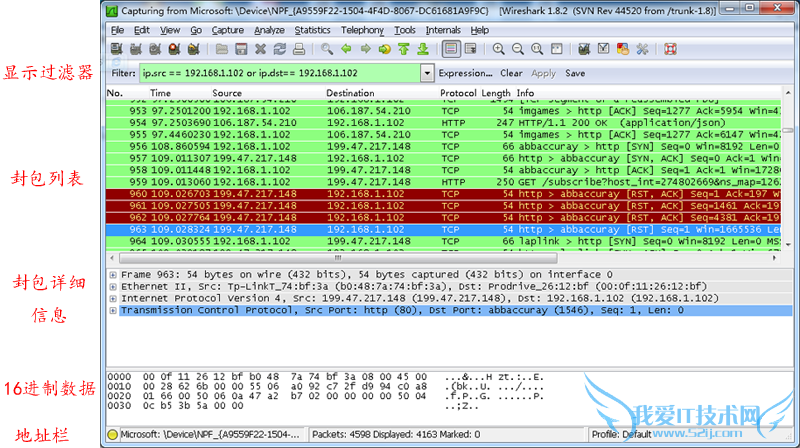The image size is (800, 448).
Task: Open the Edit menu
Action: coord(142,30)
